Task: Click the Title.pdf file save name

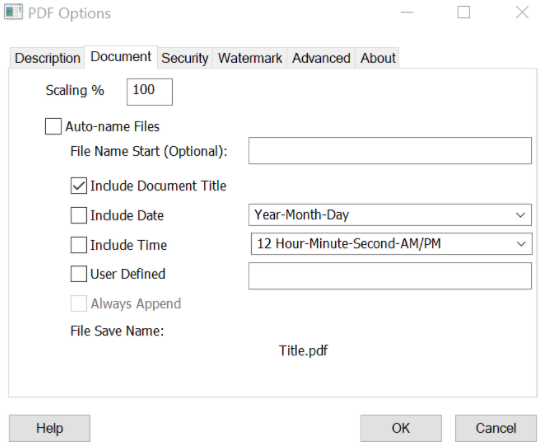Action: click(x=303, y=351)
